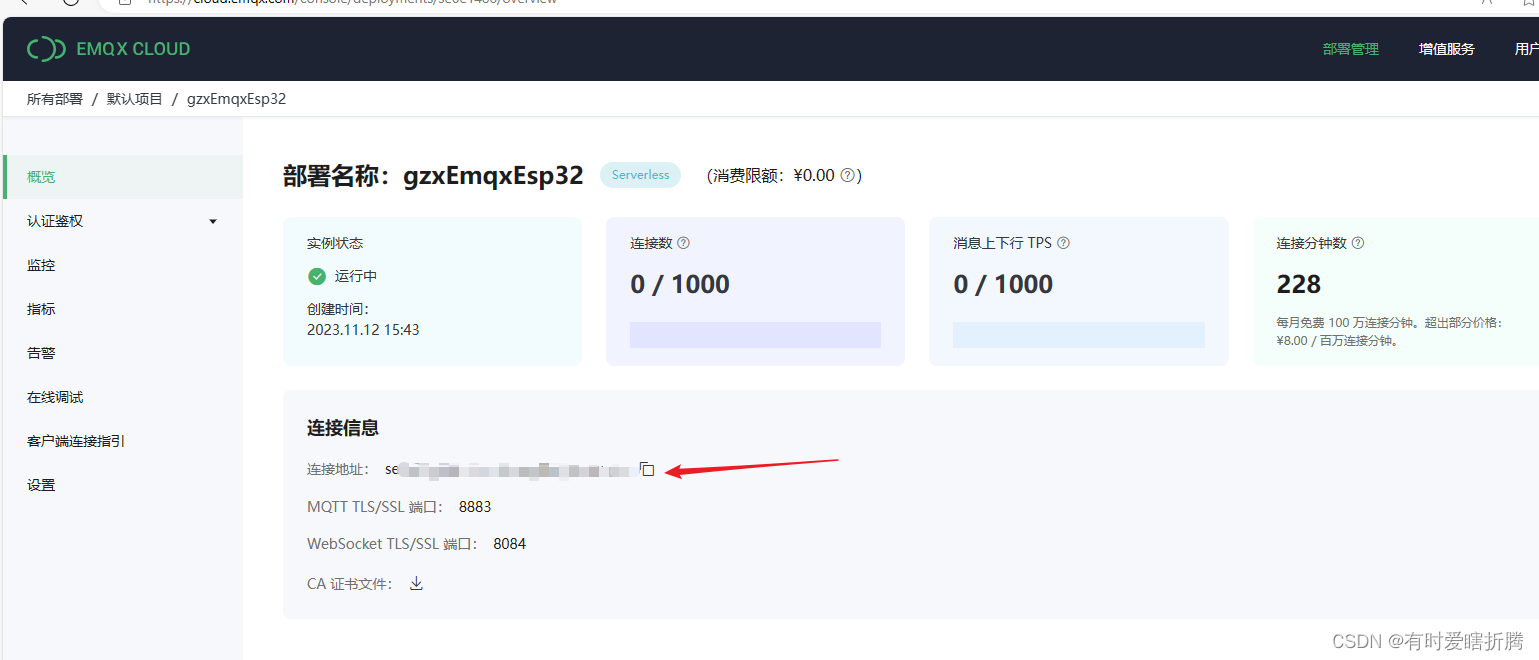Open the 增值服务 top menu
The width and height of the screenshot is (1539, 660).
tap(1446, 49)
